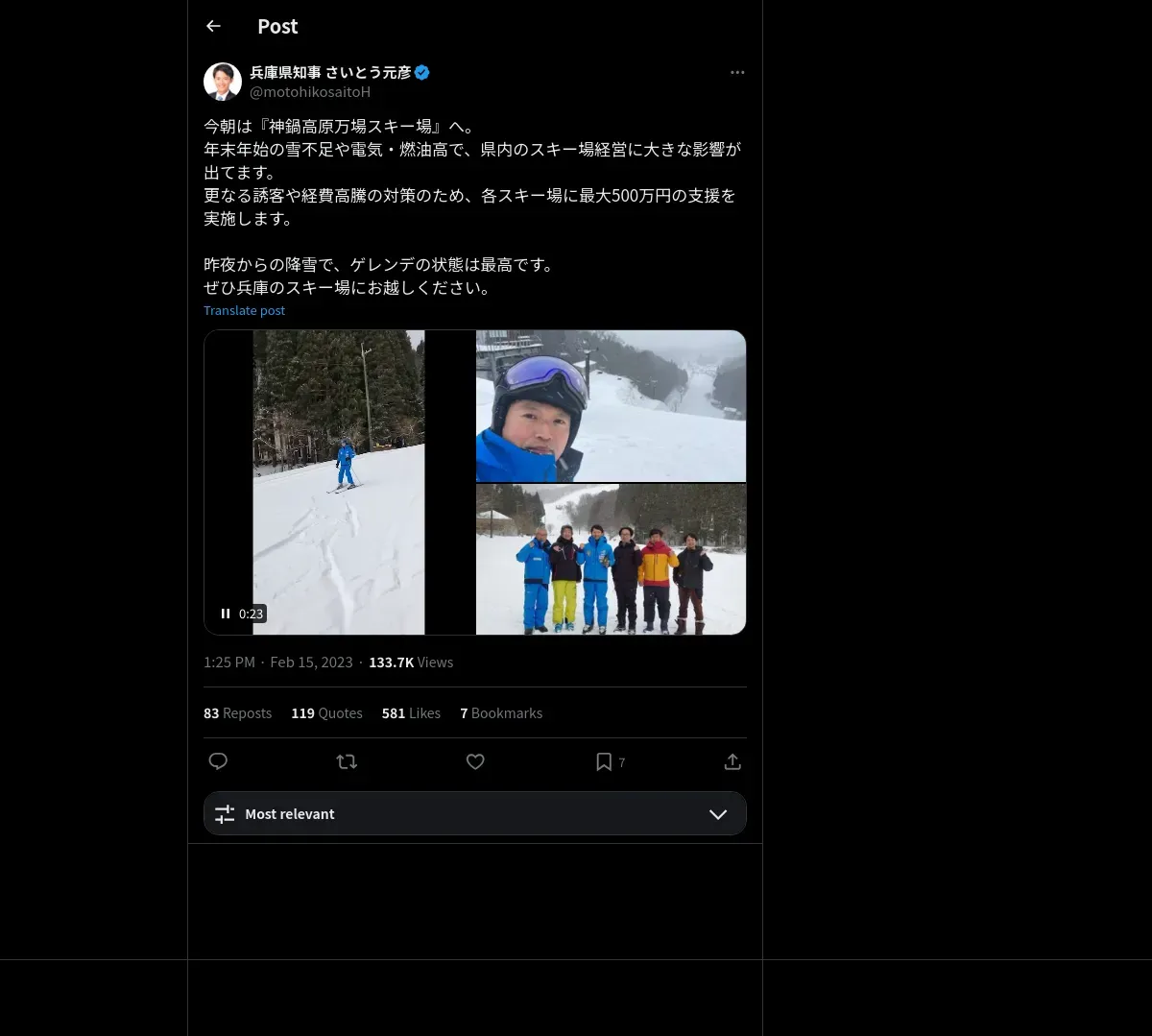
Task: Open the 581 Likes list
Action: (x=411, y=713)
